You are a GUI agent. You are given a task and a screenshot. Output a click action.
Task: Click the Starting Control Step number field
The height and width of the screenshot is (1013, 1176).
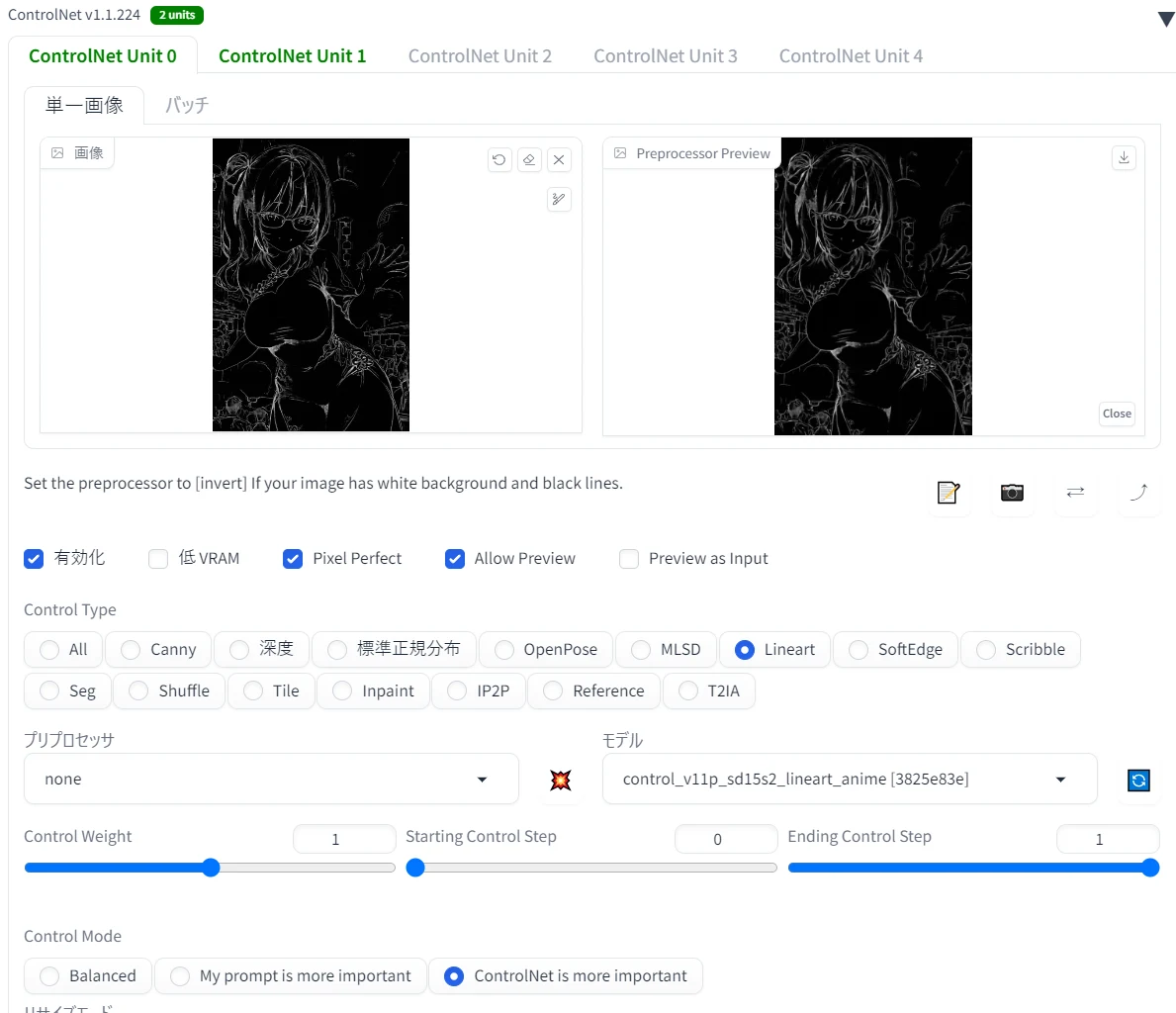coord(726,839)
